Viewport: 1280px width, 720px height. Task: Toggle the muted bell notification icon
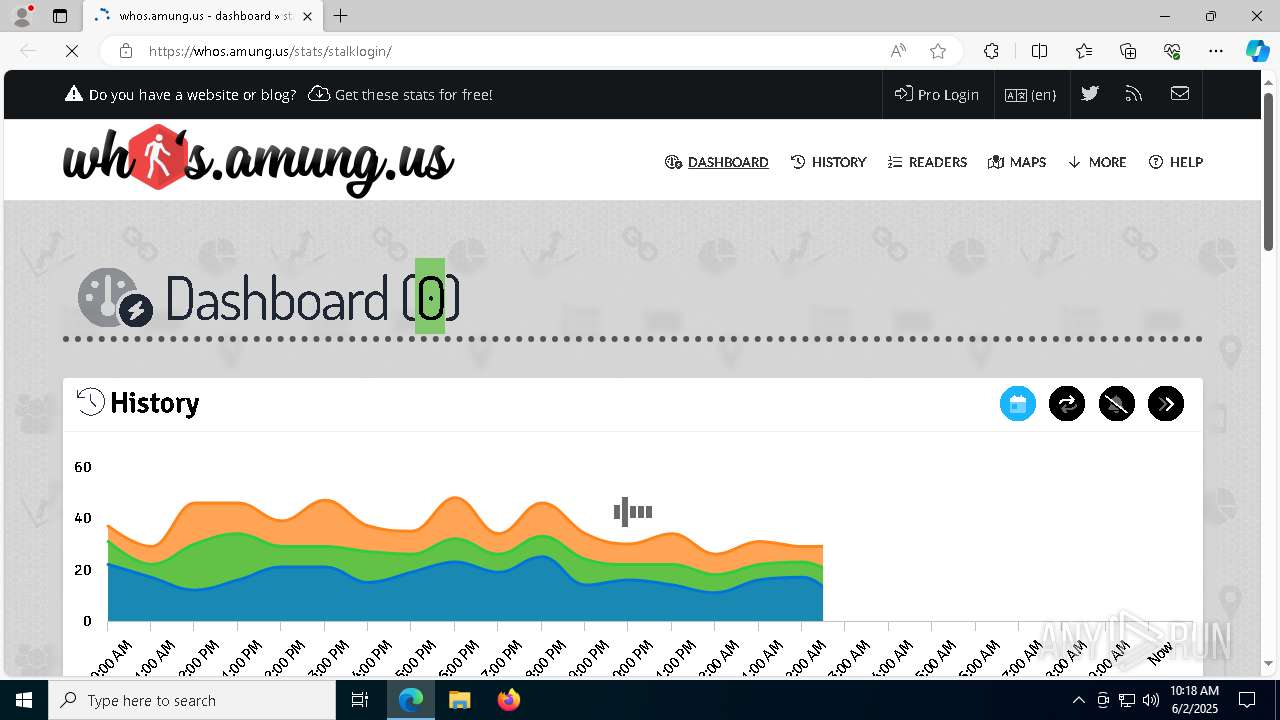coord(1117,404)
